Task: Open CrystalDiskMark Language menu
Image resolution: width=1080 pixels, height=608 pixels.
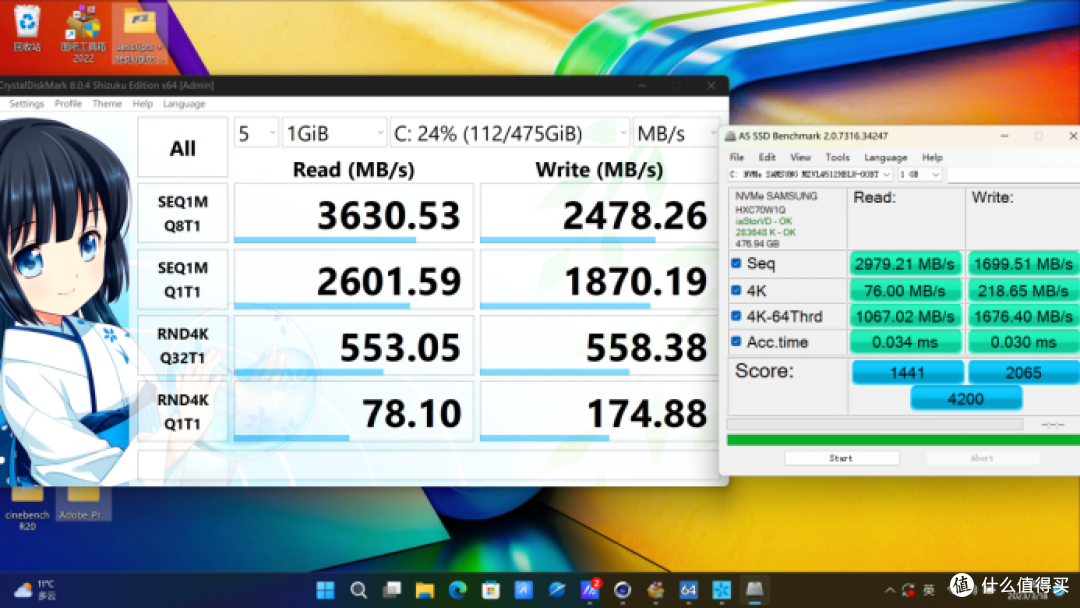Action: tap(184, 104)
